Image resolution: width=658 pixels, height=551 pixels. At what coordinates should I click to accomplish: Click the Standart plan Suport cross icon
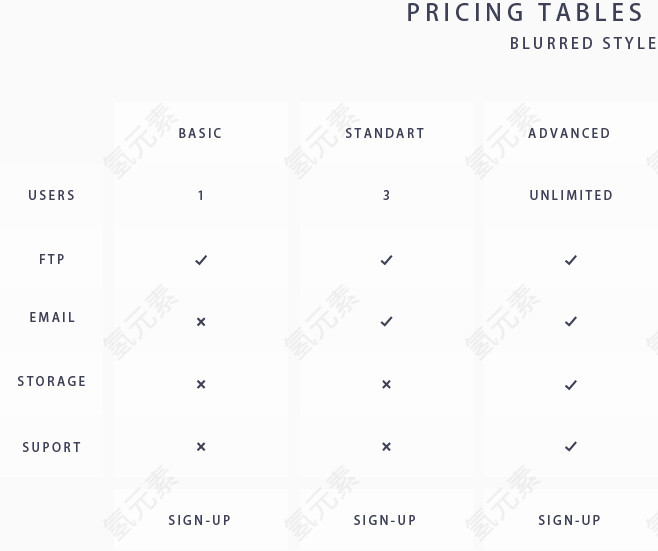coord(386,447)
